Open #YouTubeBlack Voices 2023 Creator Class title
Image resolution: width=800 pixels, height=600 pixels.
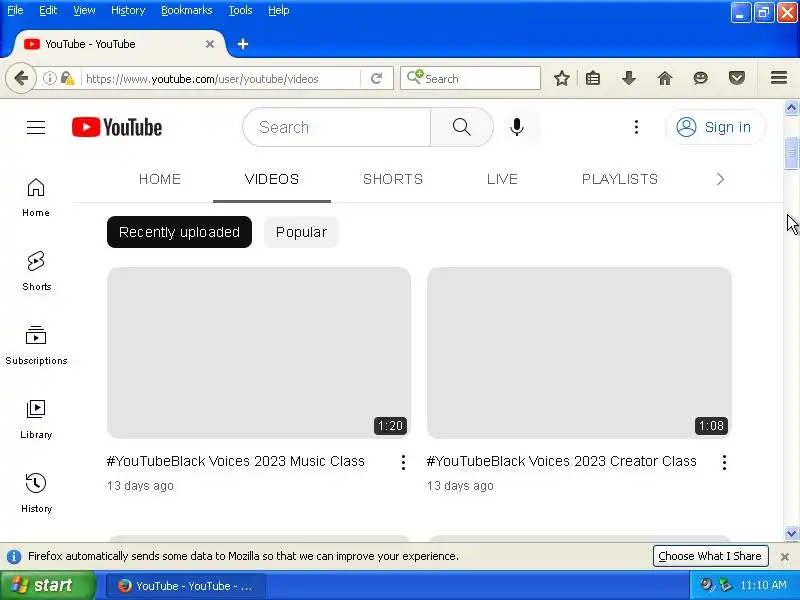pyautogui.click(x=562, y=461)
